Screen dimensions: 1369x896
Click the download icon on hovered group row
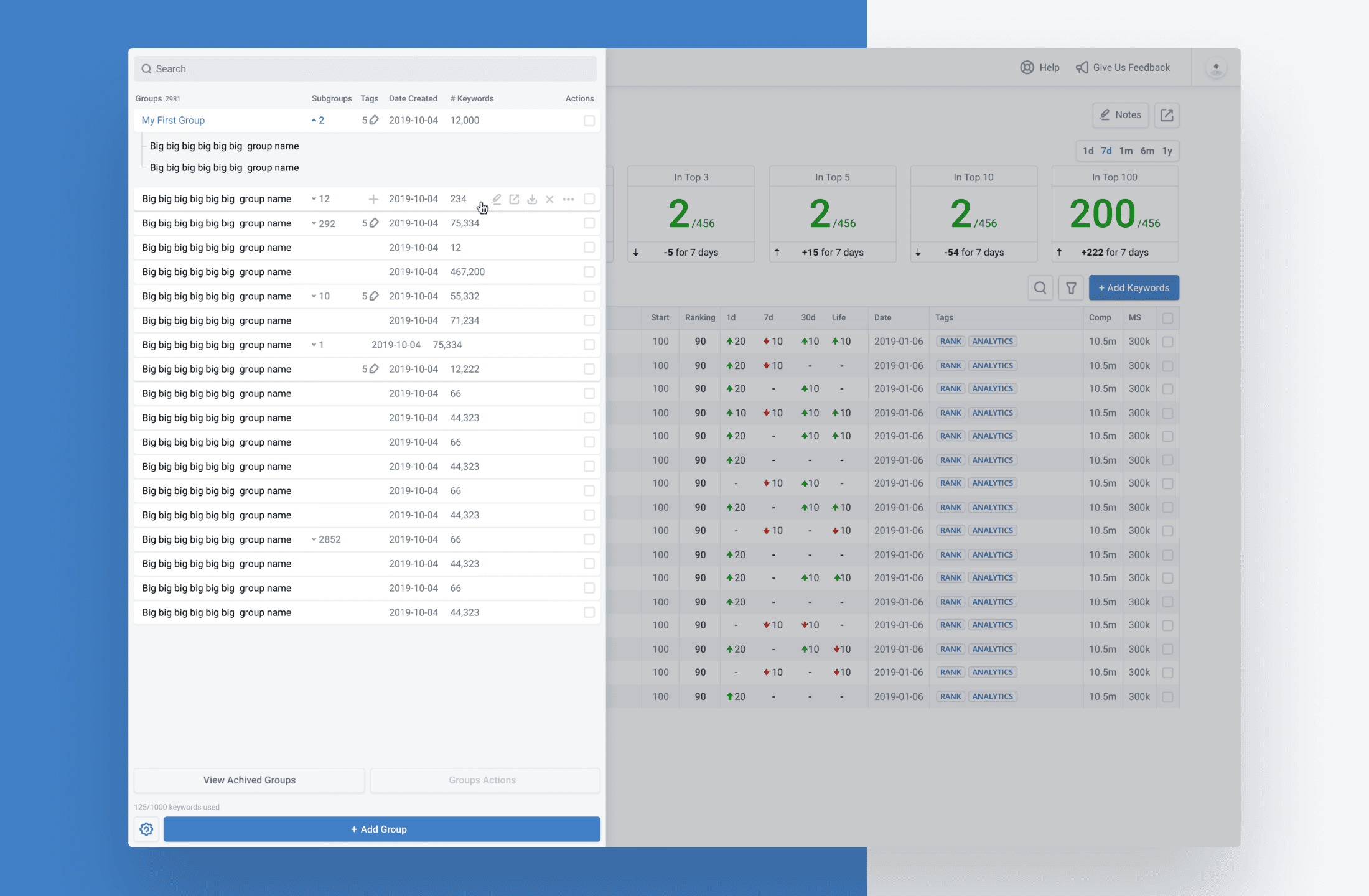[x=532, y=199]
